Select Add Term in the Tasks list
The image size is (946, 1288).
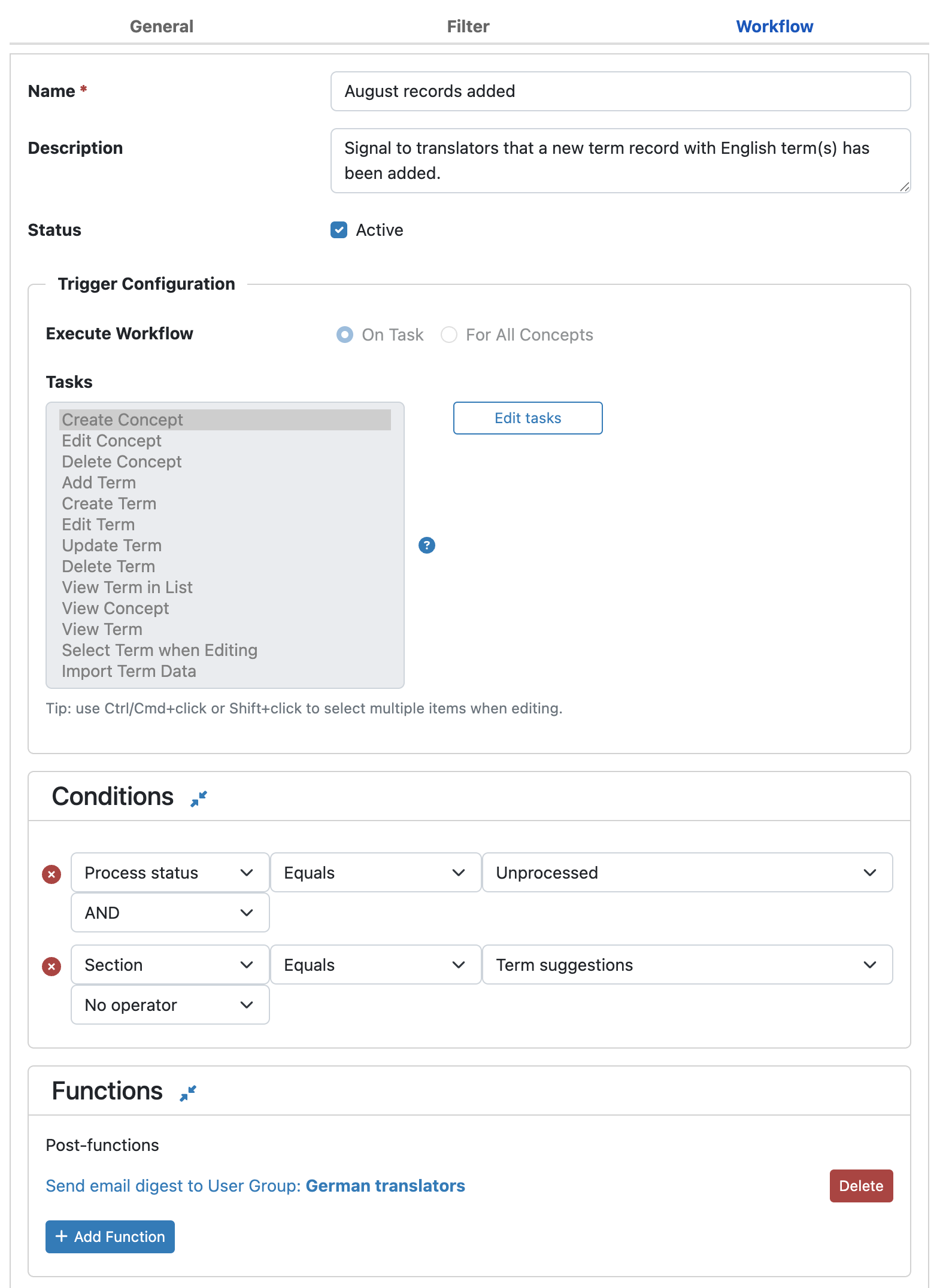click(225, 482)
